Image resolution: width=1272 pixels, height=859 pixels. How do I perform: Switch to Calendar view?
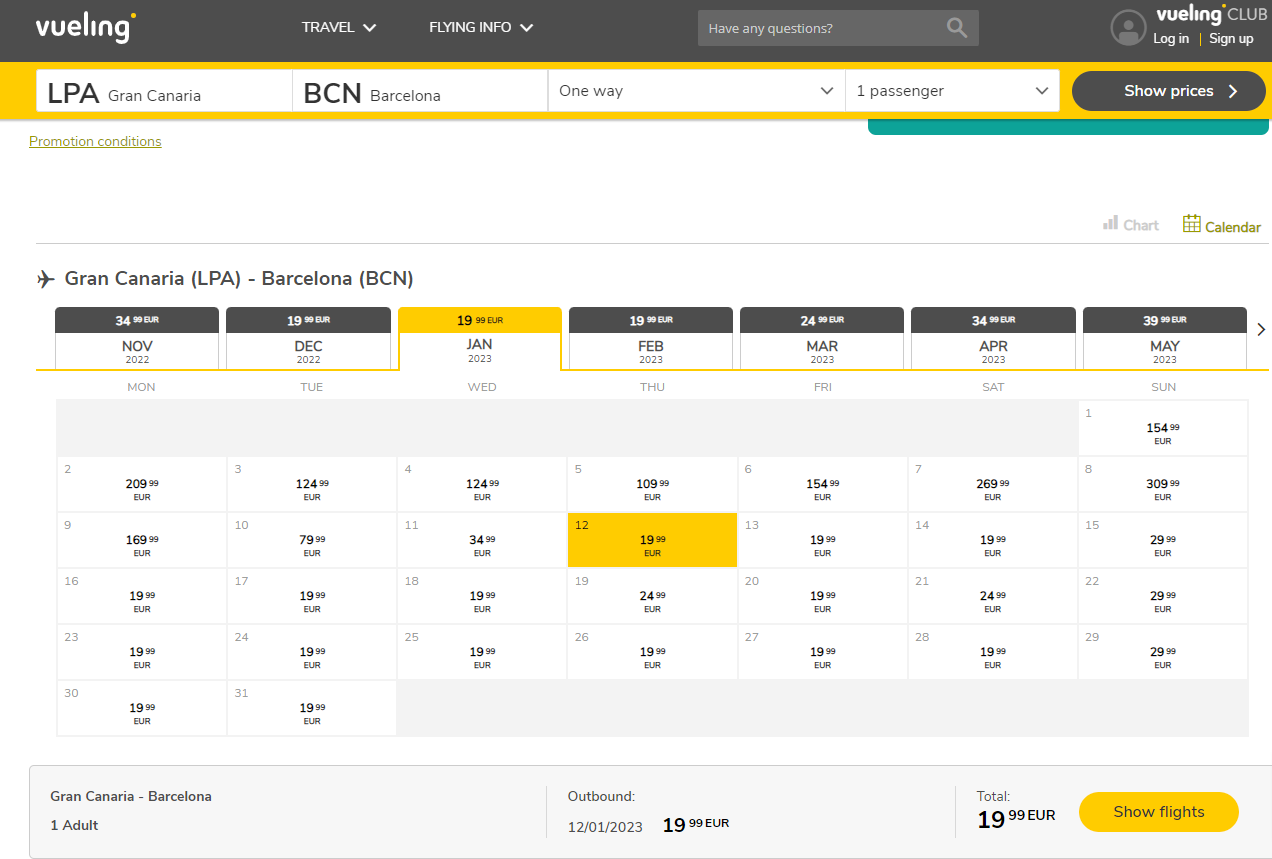tap(1222, 226)
